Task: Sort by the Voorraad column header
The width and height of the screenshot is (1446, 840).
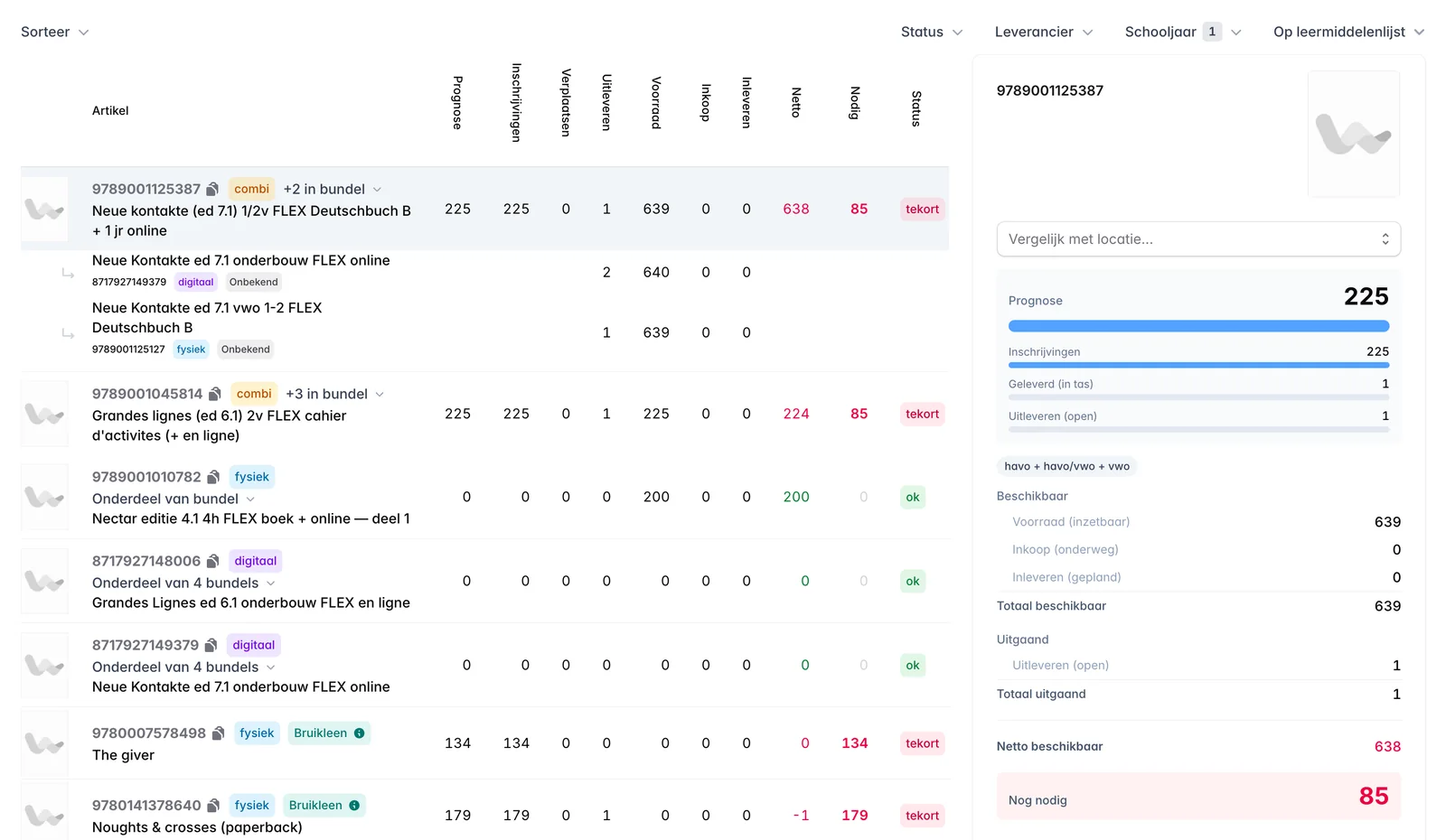Action: click(656, 103)
